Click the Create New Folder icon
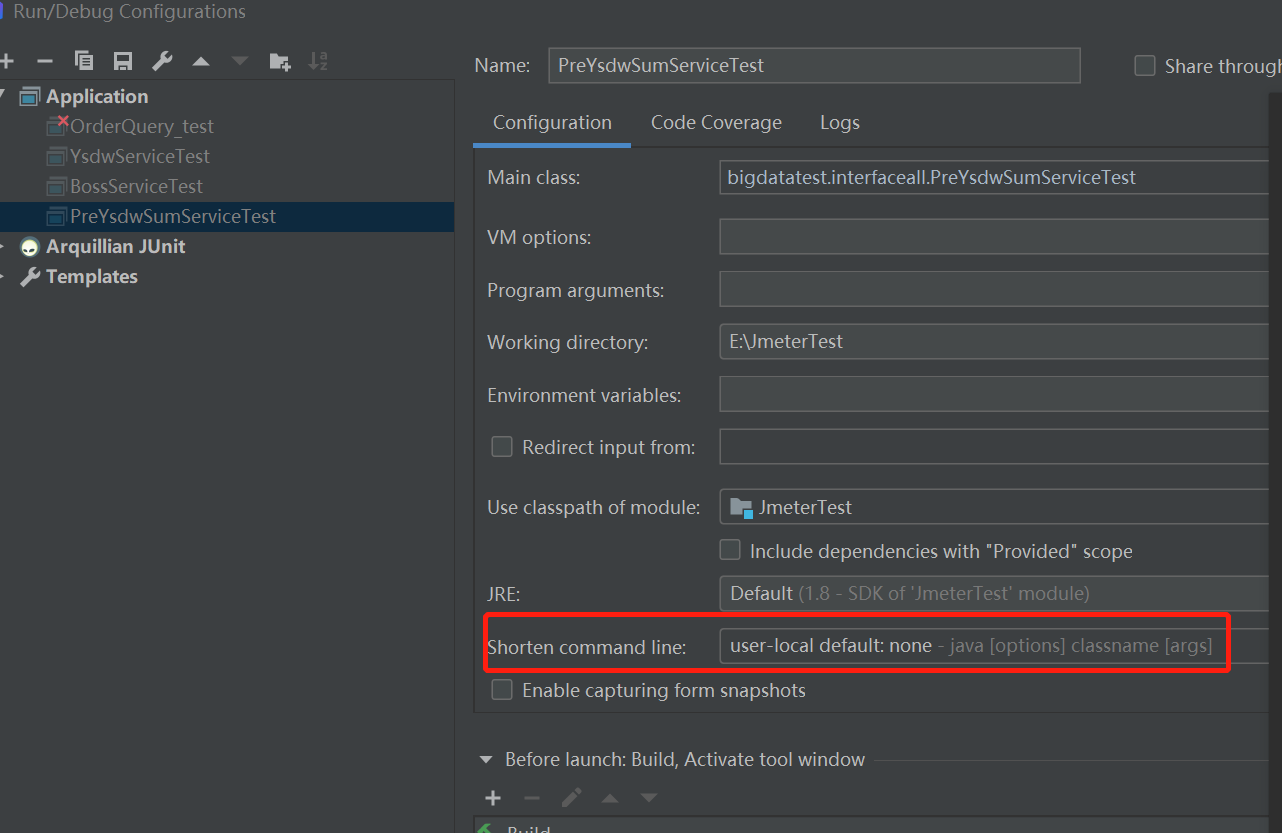 (280, 61)
